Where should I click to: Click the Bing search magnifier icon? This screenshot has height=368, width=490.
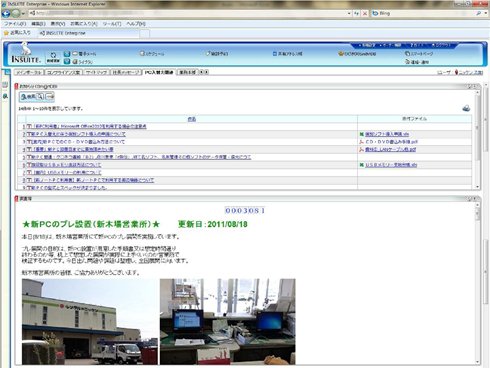tap(479, 13)
